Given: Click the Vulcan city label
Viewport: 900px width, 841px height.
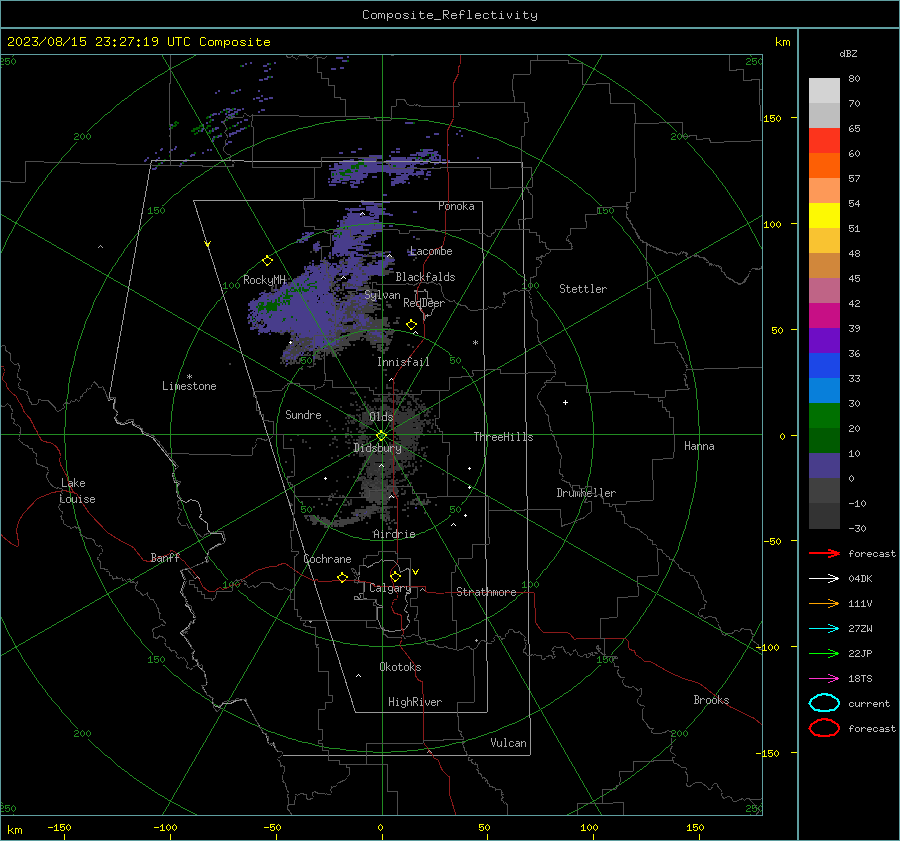Looking at the screenshot, I should (x=508, y=743).
